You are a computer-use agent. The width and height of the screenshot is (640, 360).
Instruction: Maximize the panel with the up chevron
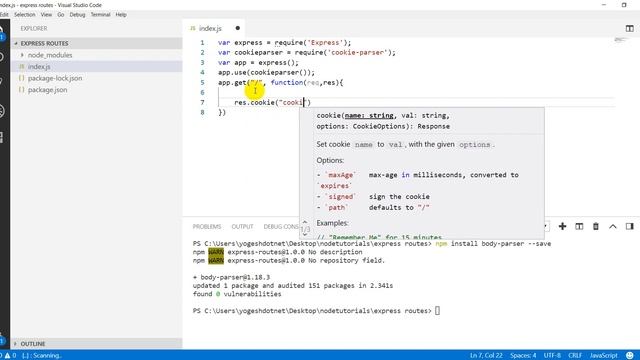pyautogui.click(x=613, y=227)
